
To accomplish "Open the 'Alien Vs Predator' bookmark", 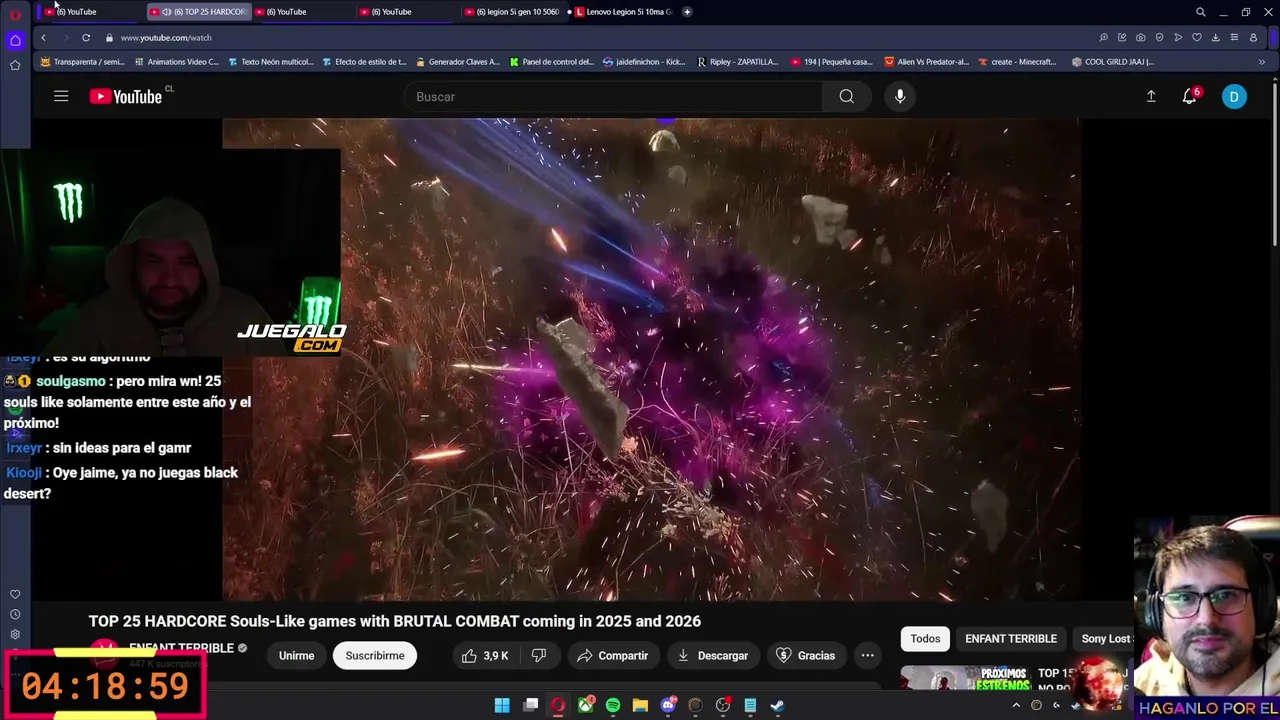I will pos(927,61).
